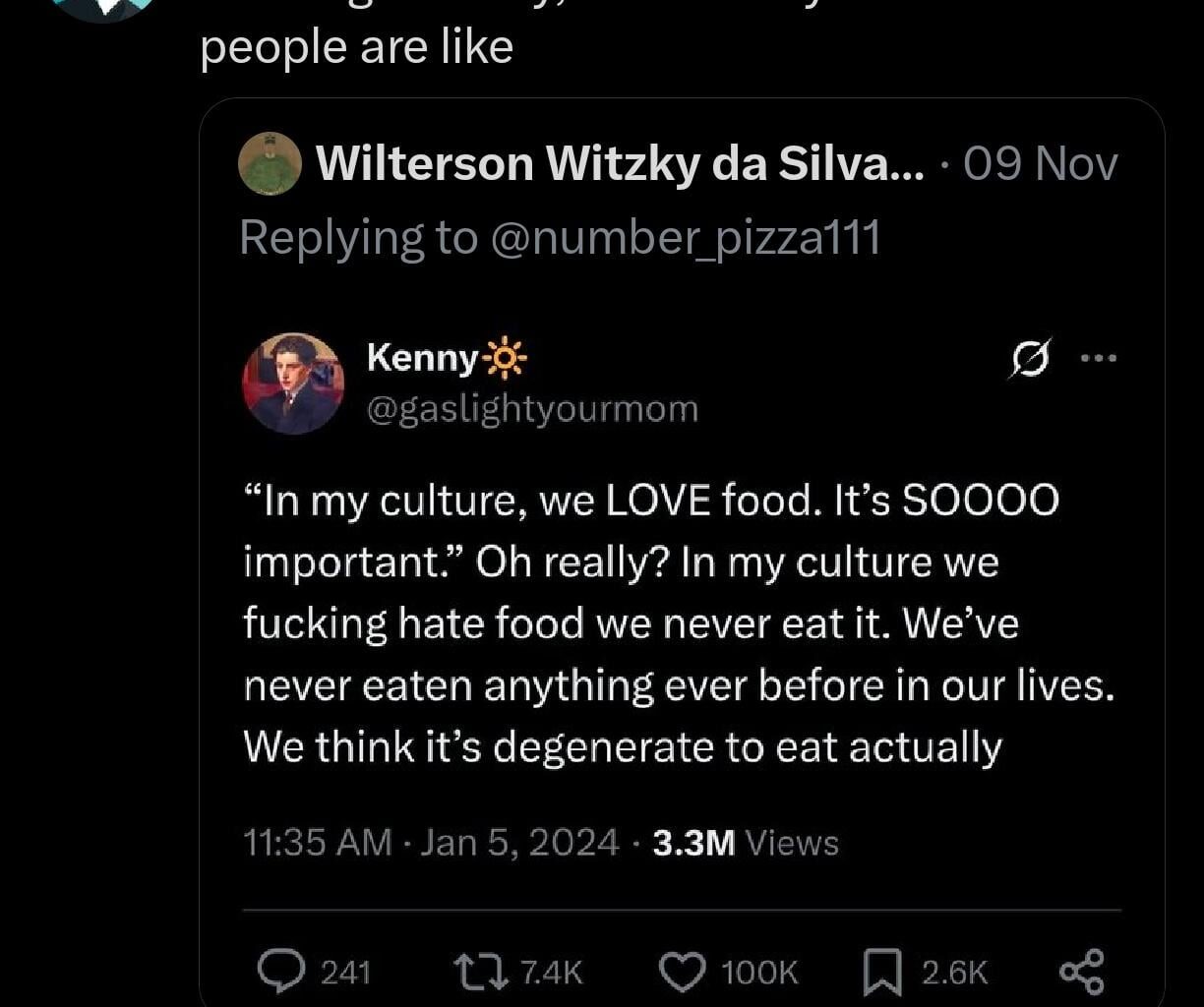Viewport: 1204px width, 1007px height.
Task: Open the @gaslightyourmom handle link
Action: click(535, 408)
